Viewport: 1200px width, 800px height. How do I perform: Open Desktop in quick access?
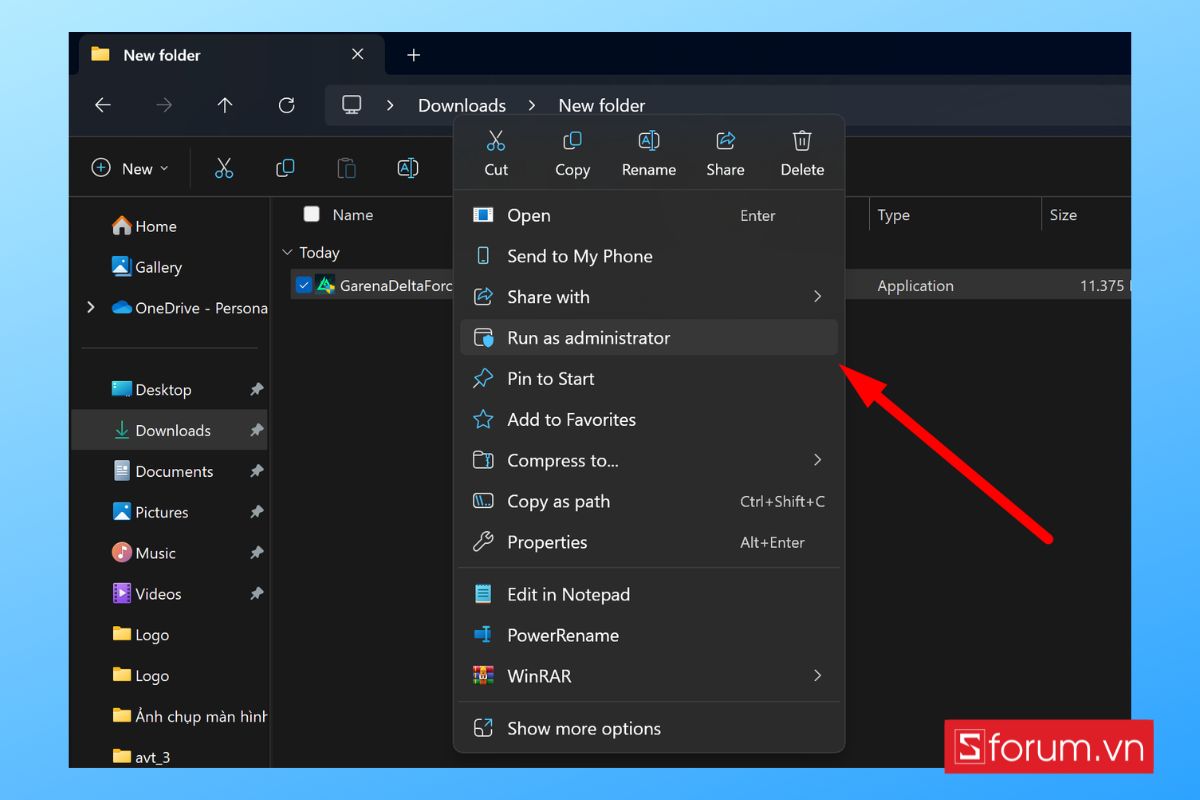coord(151,390)
